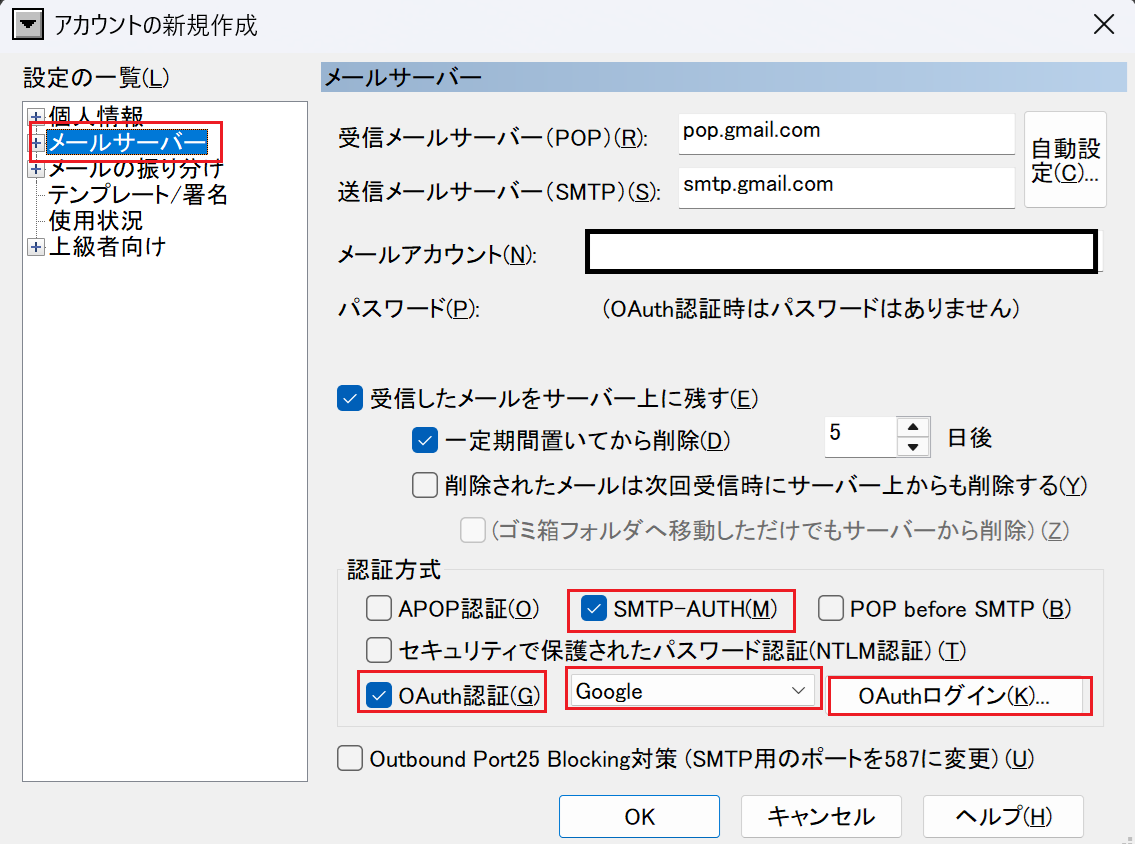Expand the 個人情報 tree node
This screenshot has width=1135, height=844.
coord(36,118)
